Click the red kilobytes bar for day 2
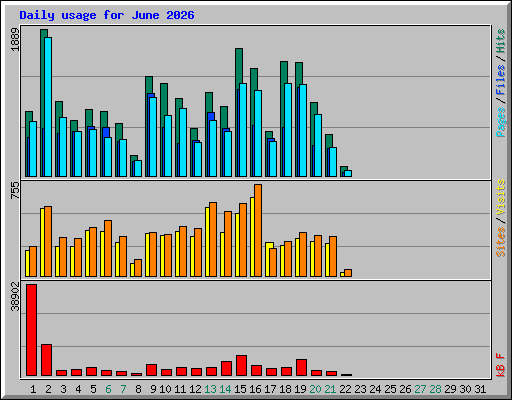 click(x=46, y=360)
